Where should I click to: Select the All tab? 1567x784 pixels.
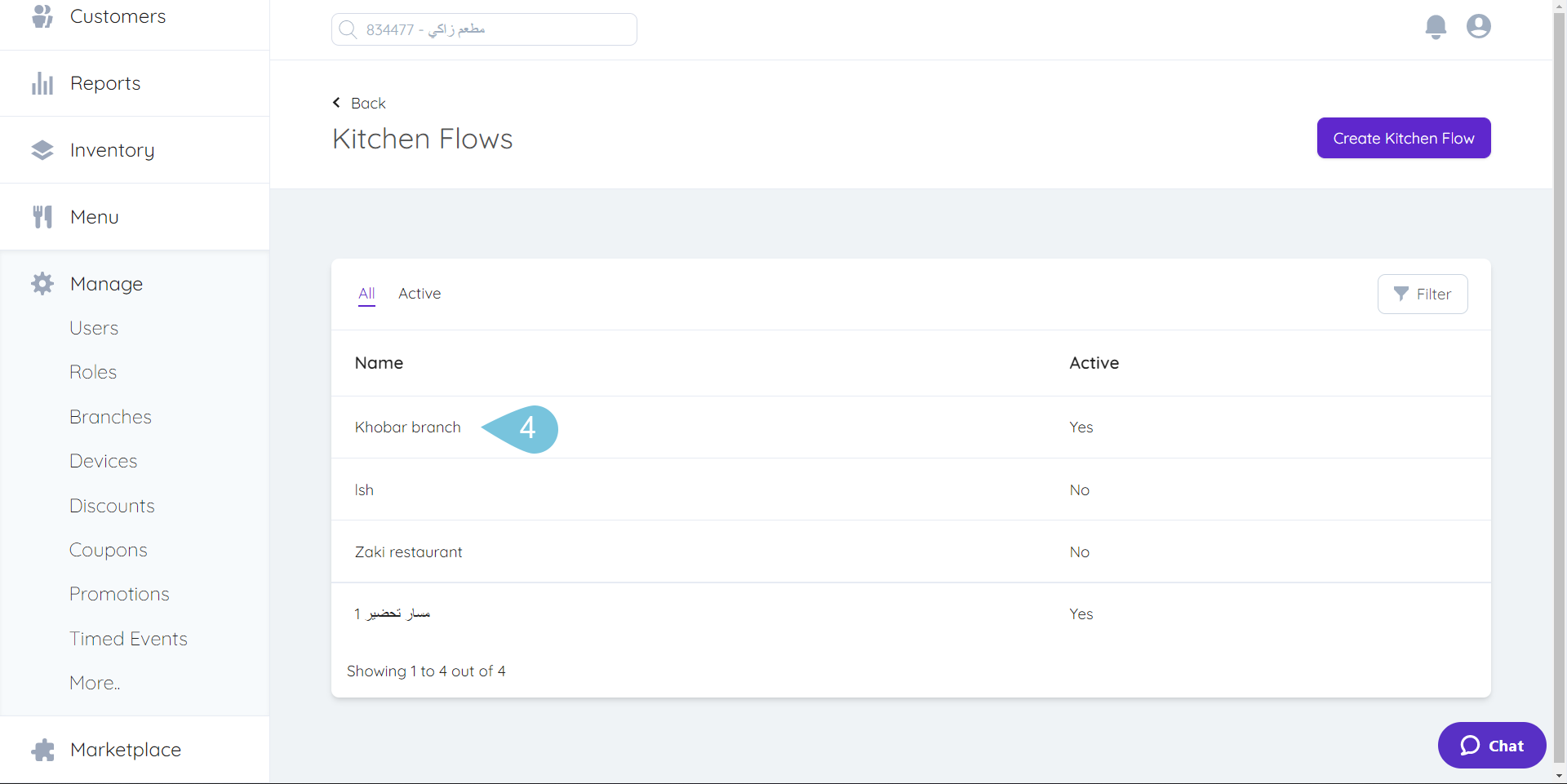coord(366,294)
